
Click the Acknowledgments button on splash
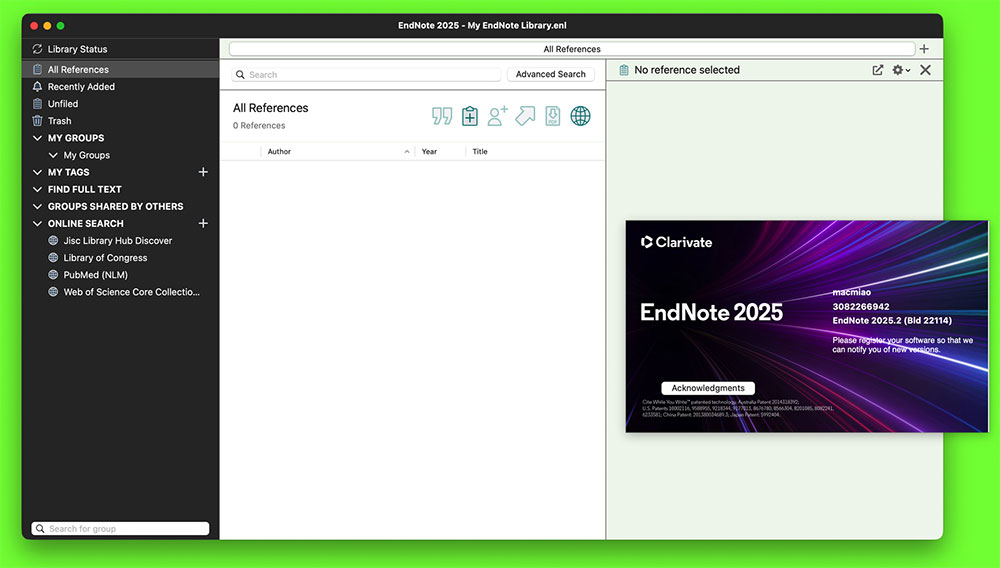[708, 388]
